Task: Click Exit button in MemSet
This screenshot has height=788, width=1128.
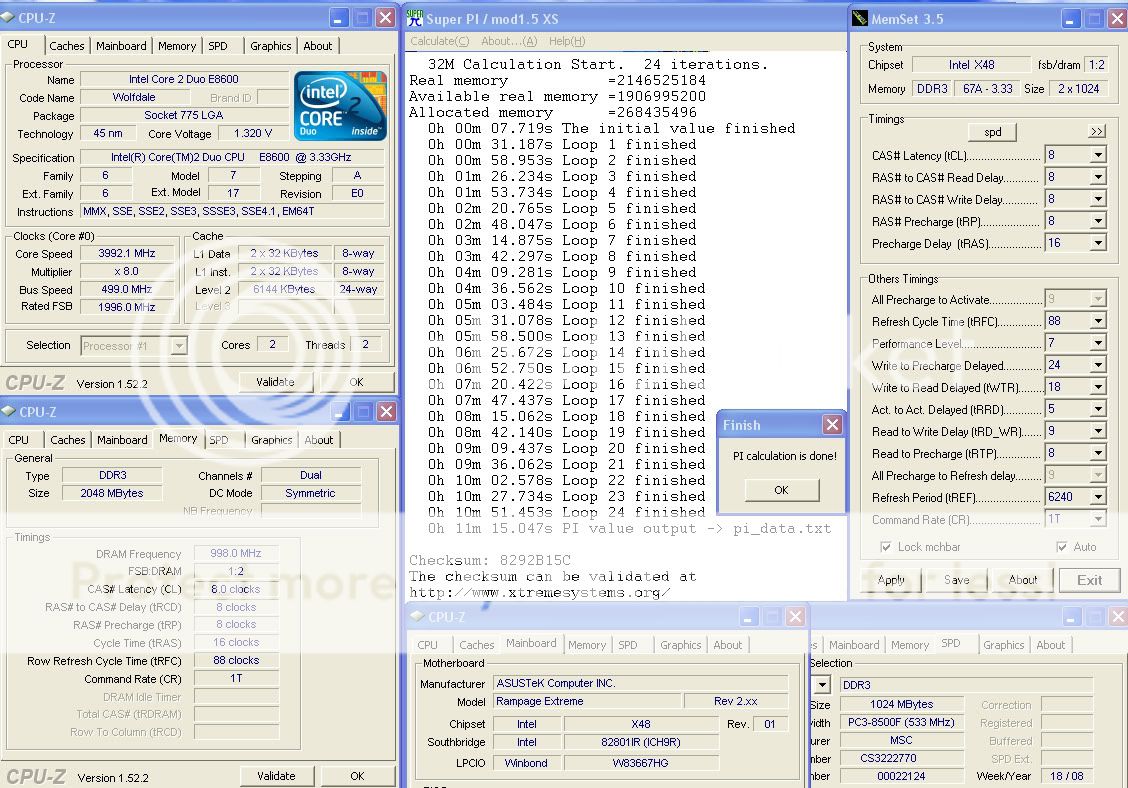Action: [1089, 580]
